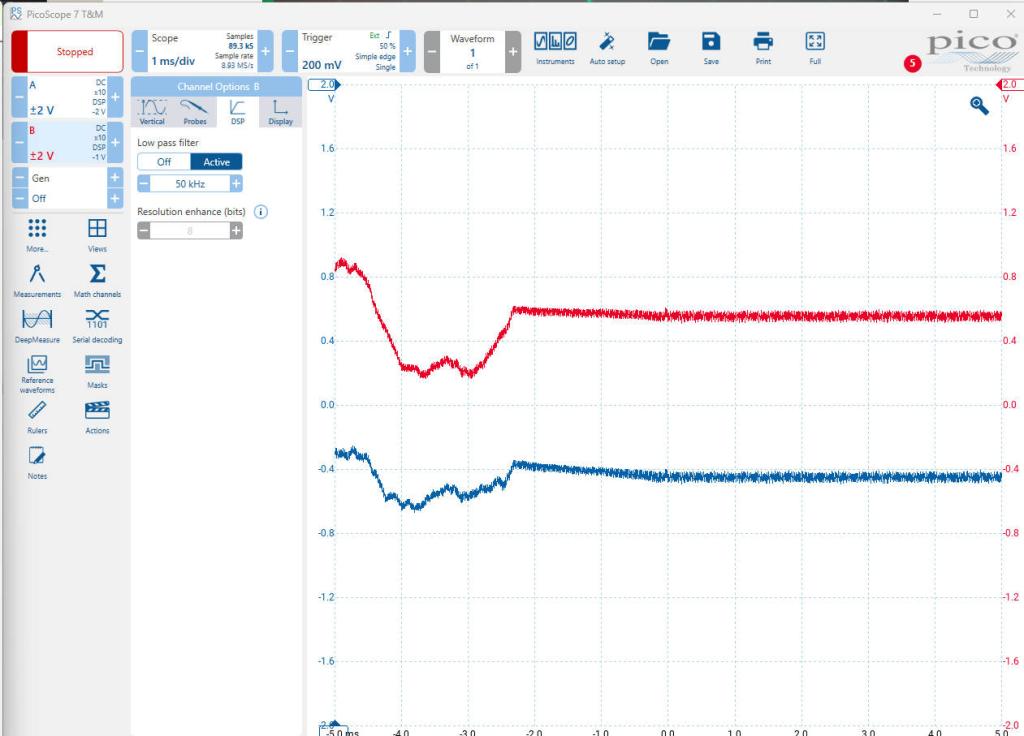Click the Save button
This screenshot has width=1024, height=736.
(710, 47)
